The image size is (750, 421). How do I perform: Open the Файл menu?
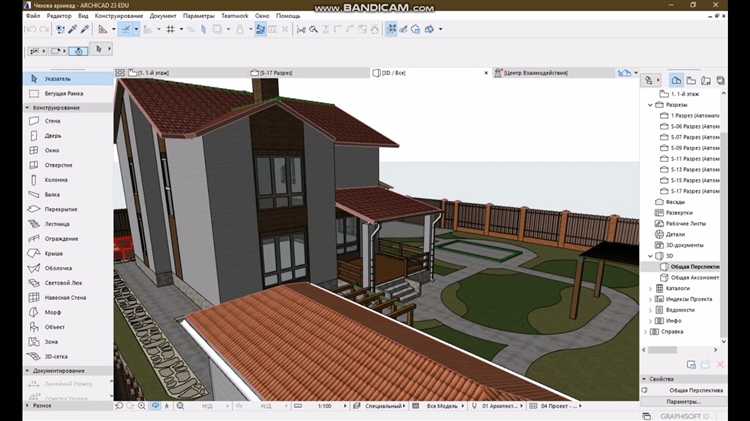click(x=33, y=16)
